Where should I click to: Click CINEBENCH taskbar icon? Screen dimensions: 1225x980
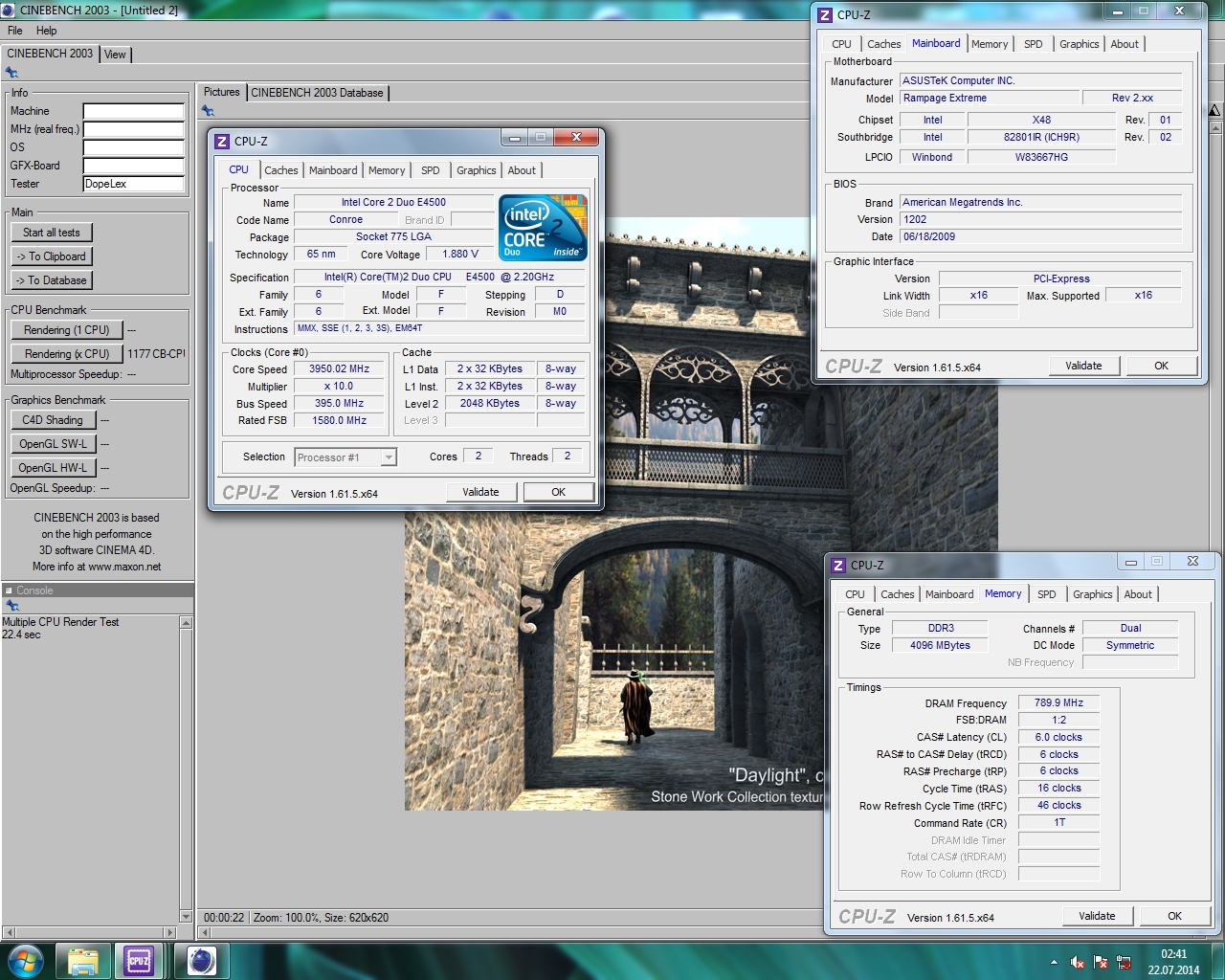coord(201,961)
